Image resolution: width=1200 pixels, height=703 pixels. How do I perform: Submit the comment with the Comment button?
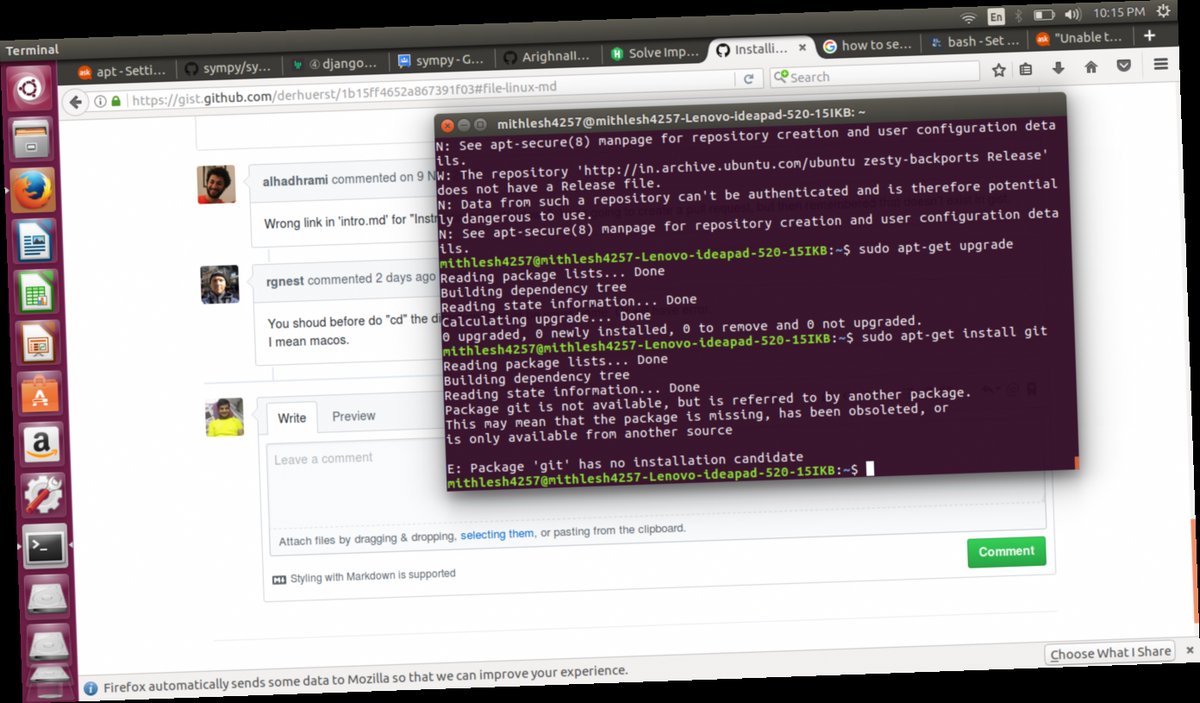[1006, 551]
